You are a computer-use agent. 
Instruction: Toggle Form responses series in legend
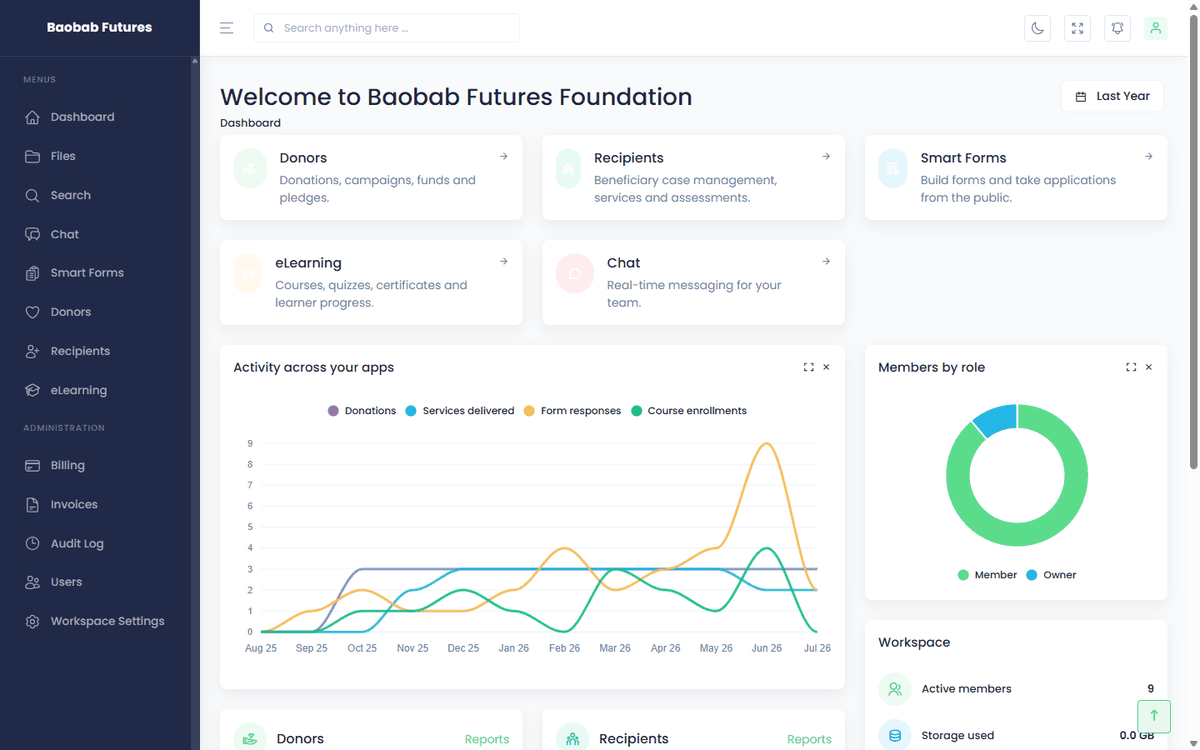coord(572,411)
